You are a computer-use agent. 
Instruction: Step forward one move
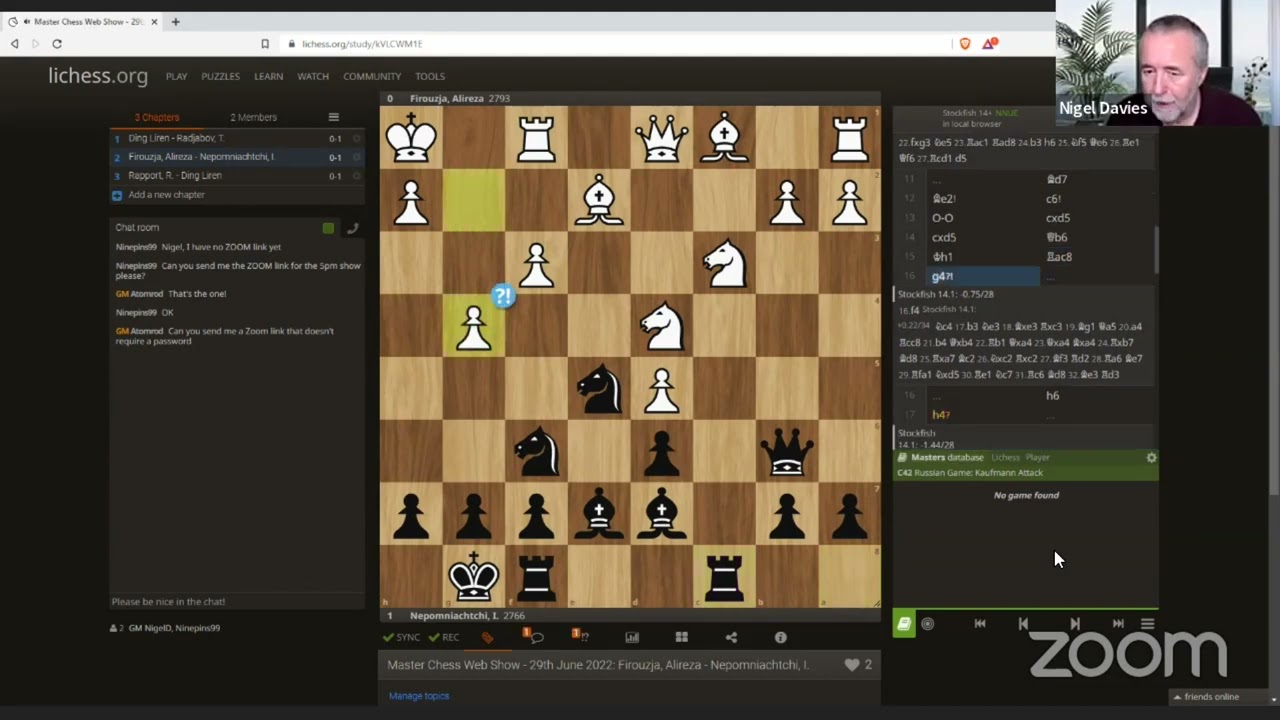click(x=1075, y=623)
